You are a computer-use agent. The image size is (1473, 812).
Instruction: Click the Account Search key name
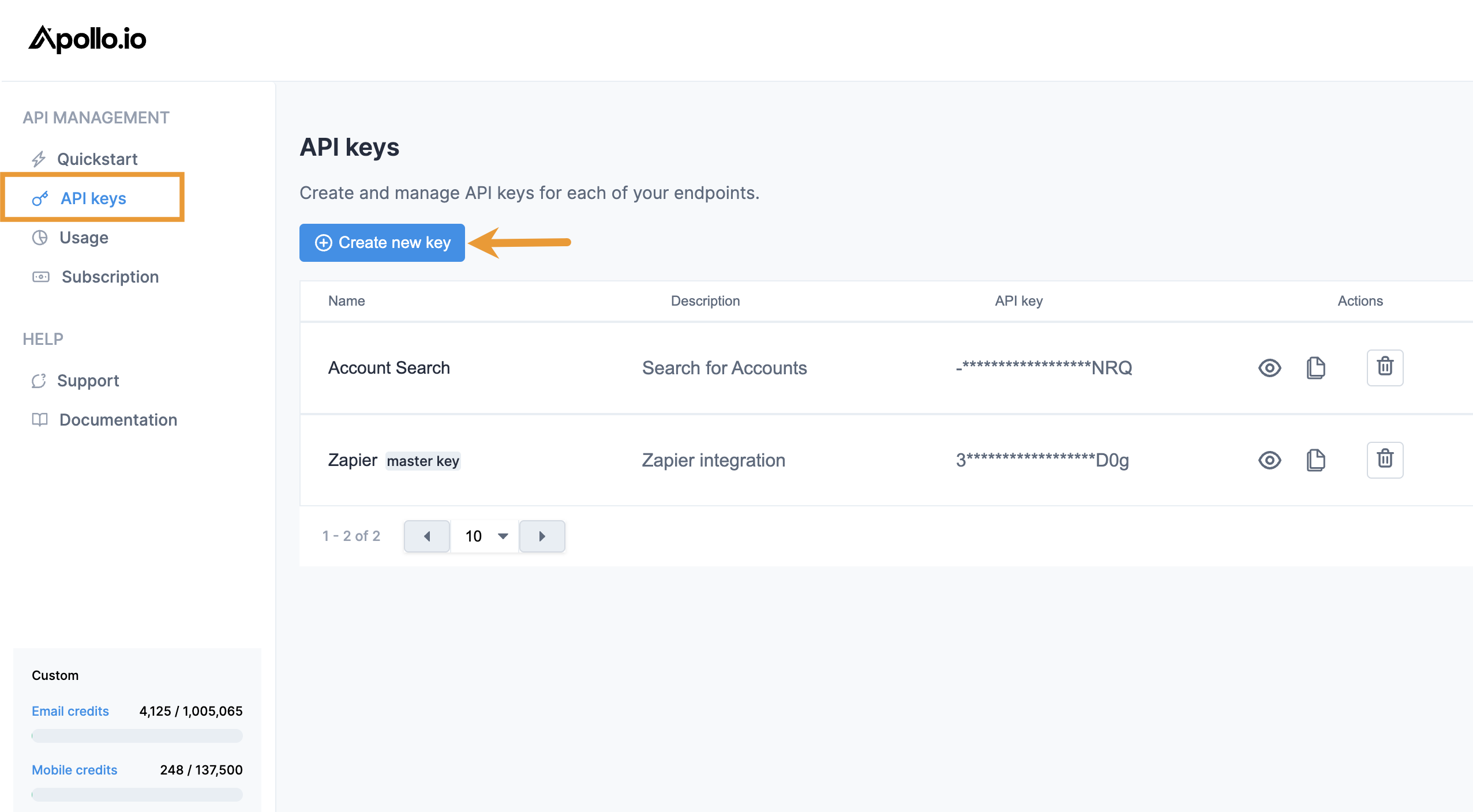tap(389, 368)
